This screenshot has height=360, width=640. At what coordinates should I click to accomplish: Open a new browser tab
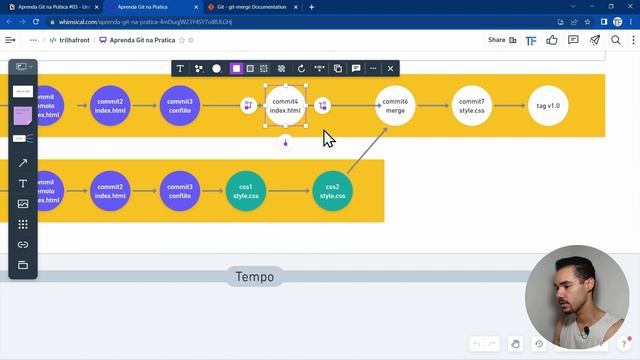click(x=311, y=7)
